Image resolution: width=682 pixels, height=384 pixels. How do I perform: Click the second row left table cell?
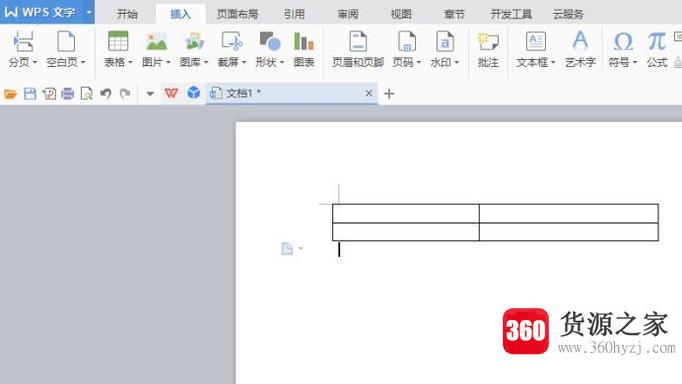[406, 232]
